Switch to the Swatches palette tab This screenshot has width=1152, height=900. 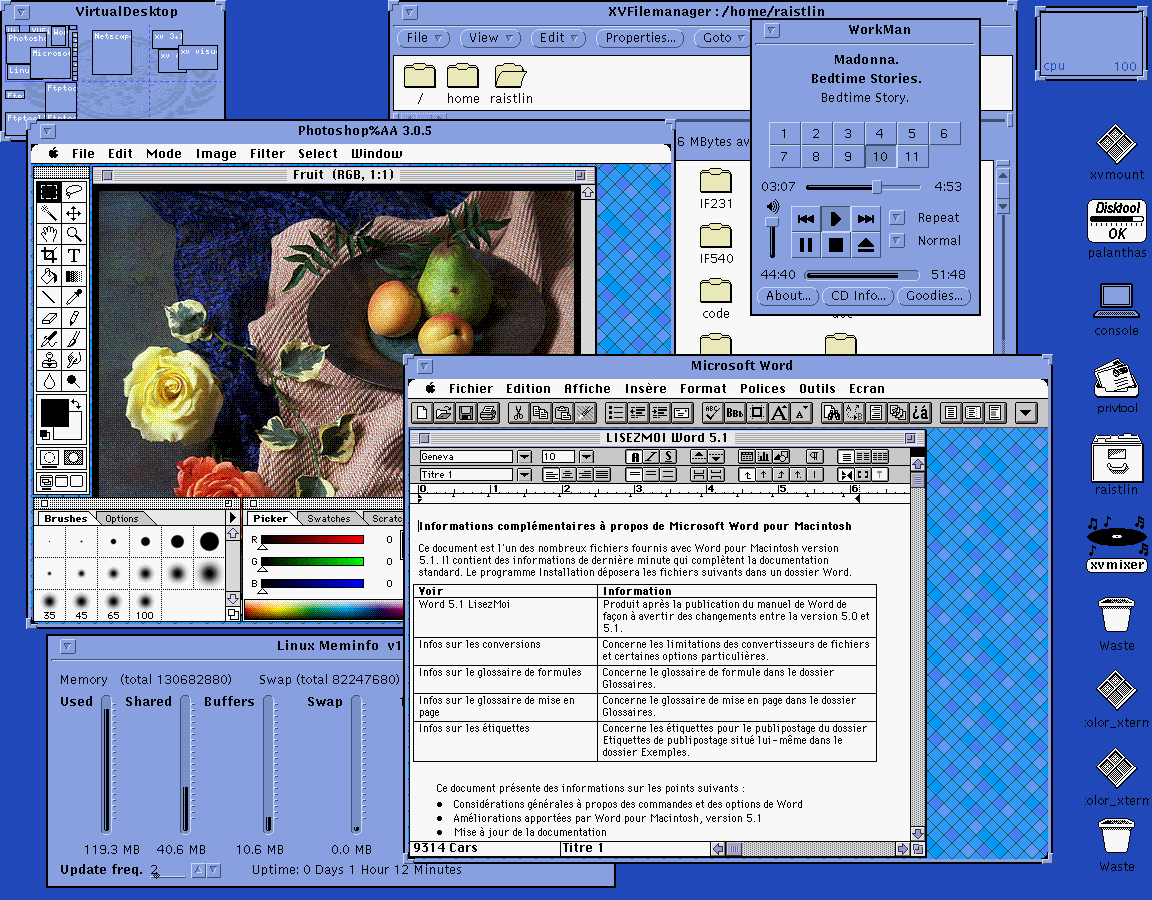328,518
